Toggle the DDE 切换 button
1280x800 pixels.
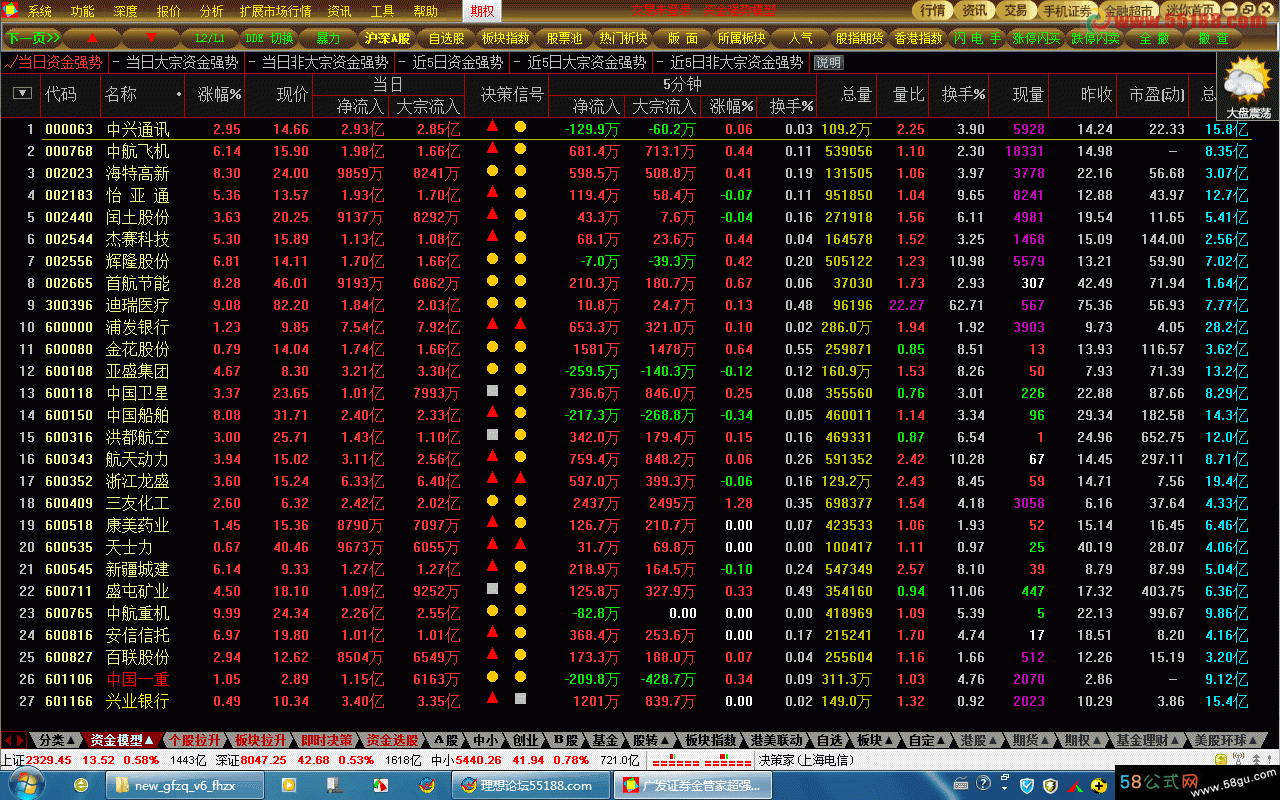tap(269, 38)
